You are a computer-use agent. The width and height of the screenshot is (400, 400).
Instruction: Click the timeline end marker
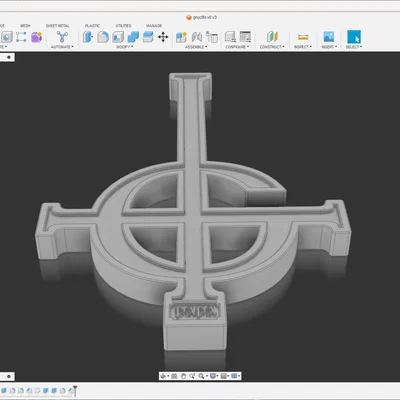click(75, 390)
